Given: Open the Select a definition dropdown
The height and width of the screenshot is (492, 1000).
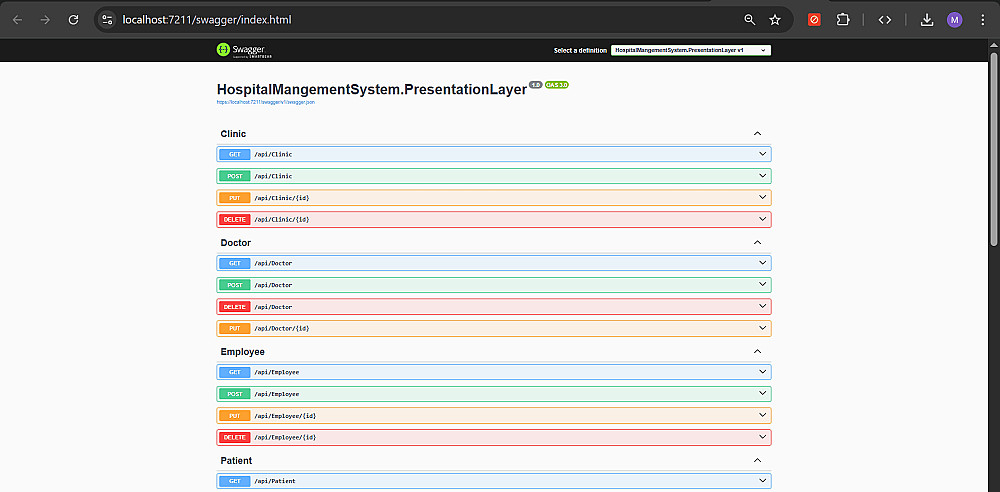Looking at the screenshot, I should 690,50.
